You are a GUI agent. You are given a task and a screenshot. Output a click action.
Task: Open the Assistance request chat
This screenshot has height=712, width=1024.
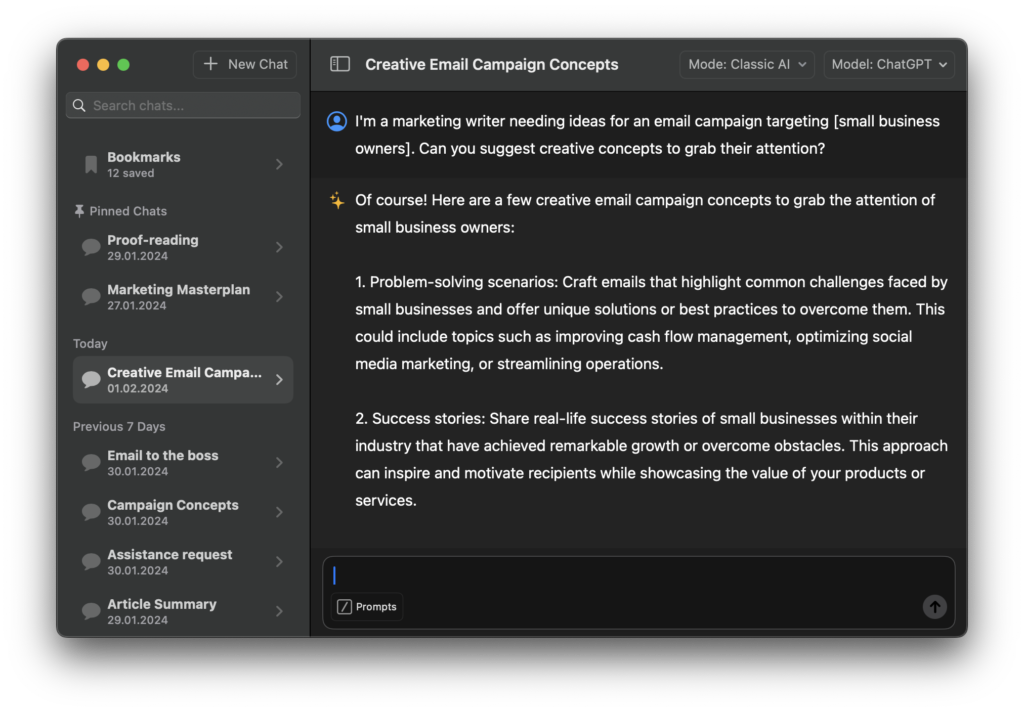tap(183, 562)
